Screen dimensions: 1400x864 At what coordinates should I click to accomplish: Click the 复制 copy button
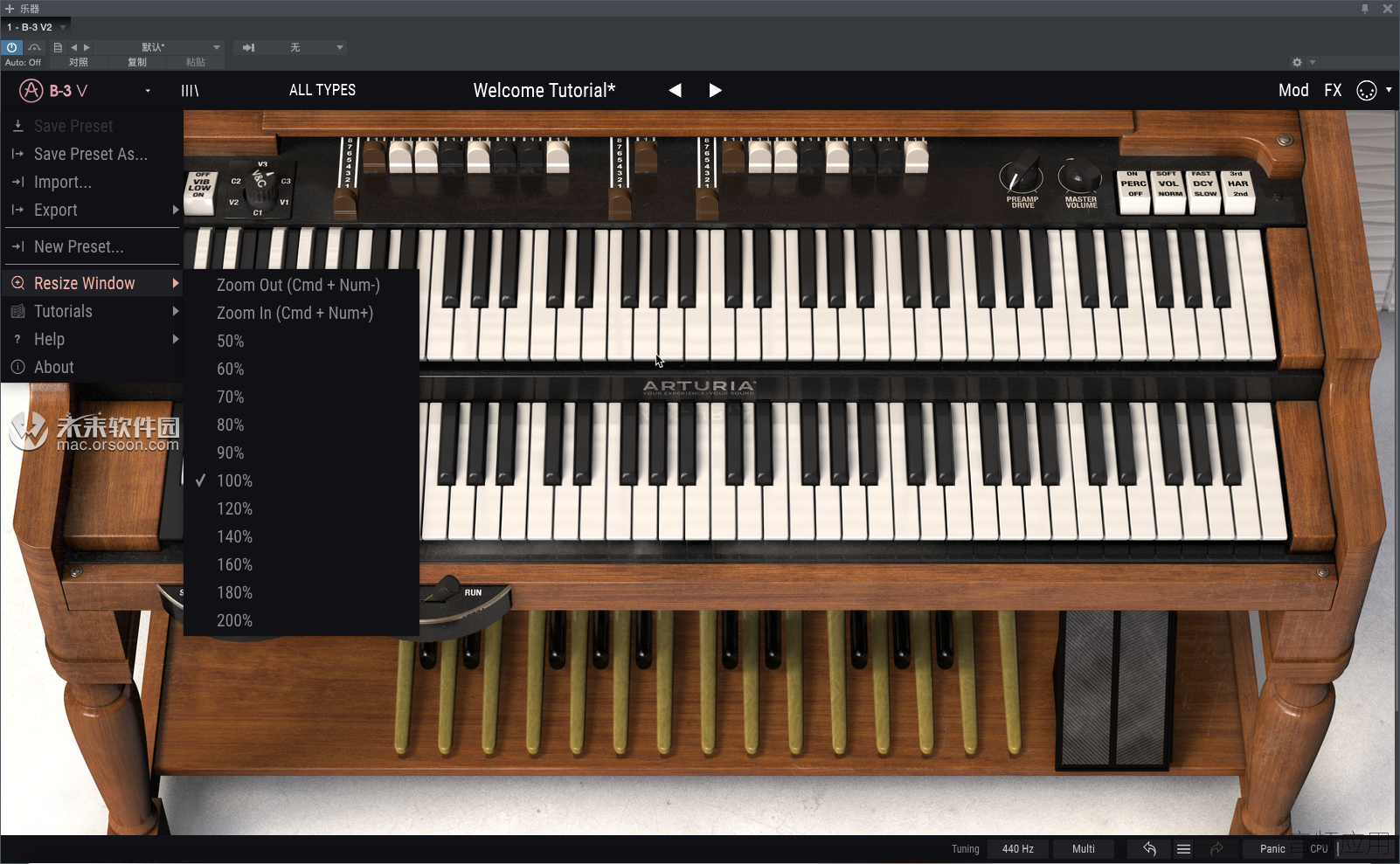pyautogui.click(x=137, y=62)
